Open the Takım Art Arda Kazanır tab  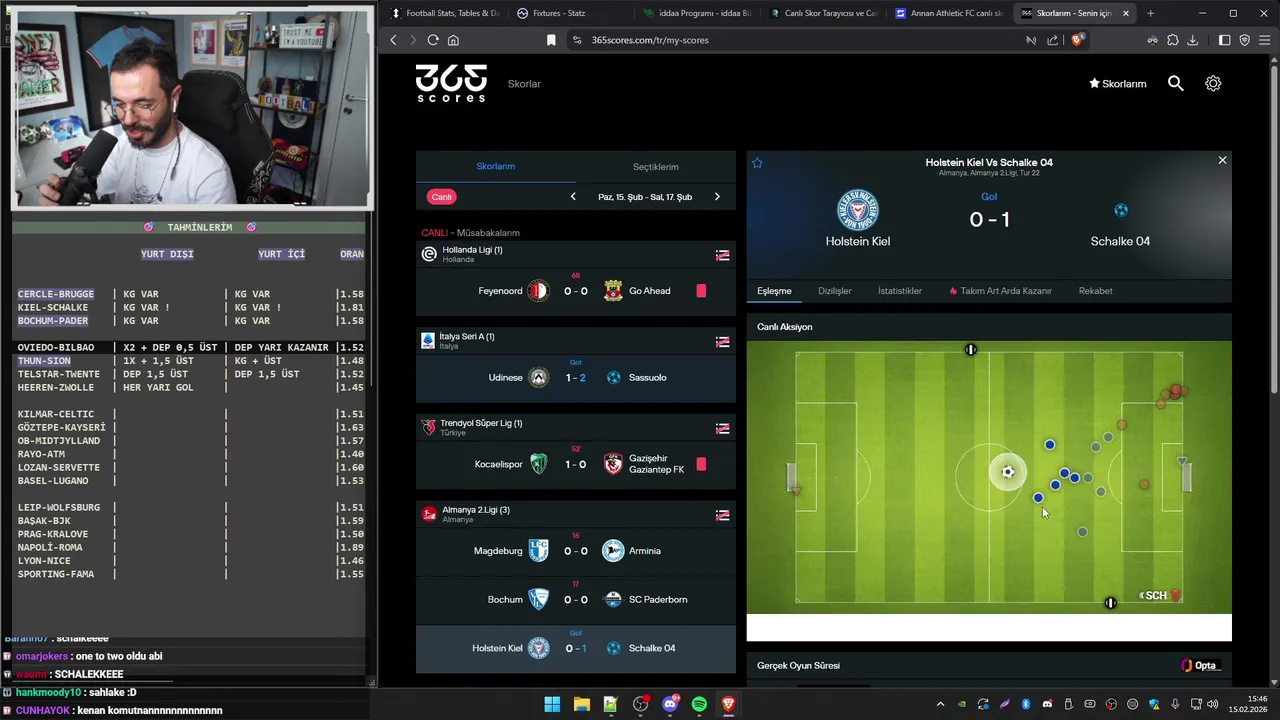coord(1000,291)
